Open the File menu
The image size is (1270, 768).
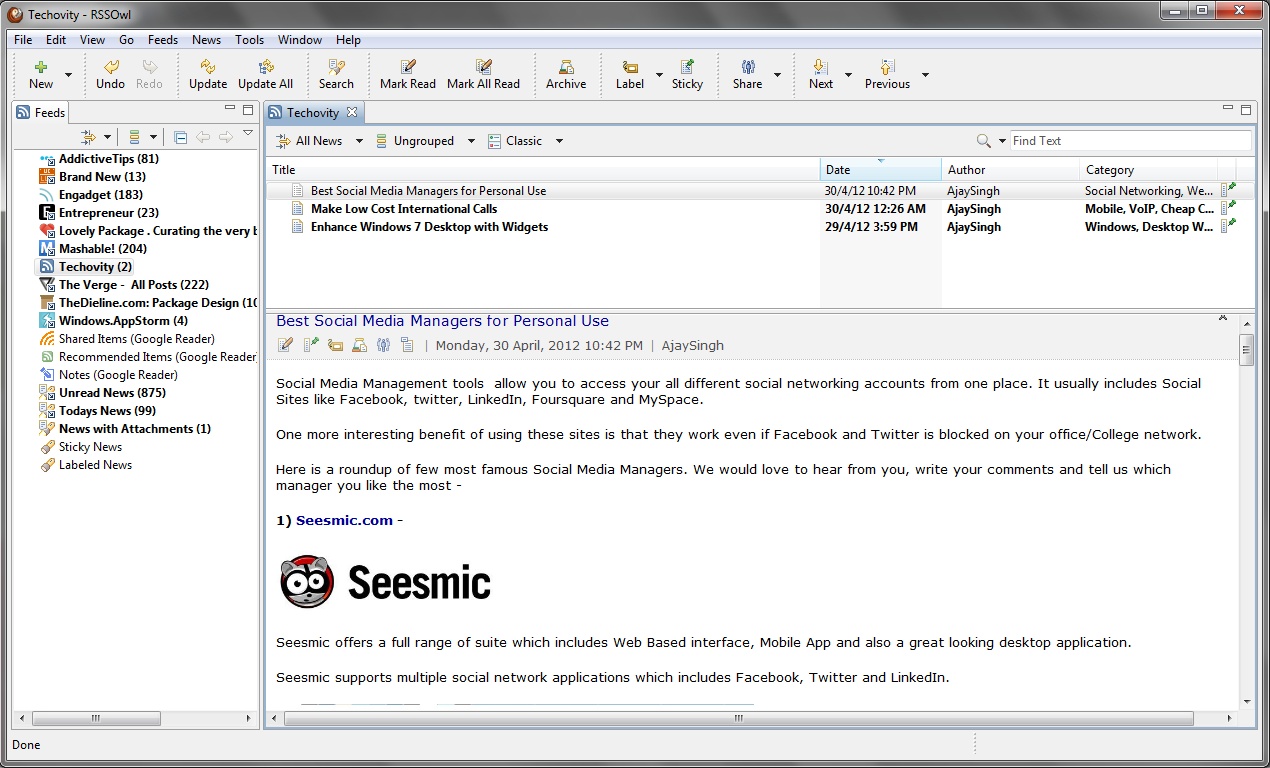coord(23,40)
